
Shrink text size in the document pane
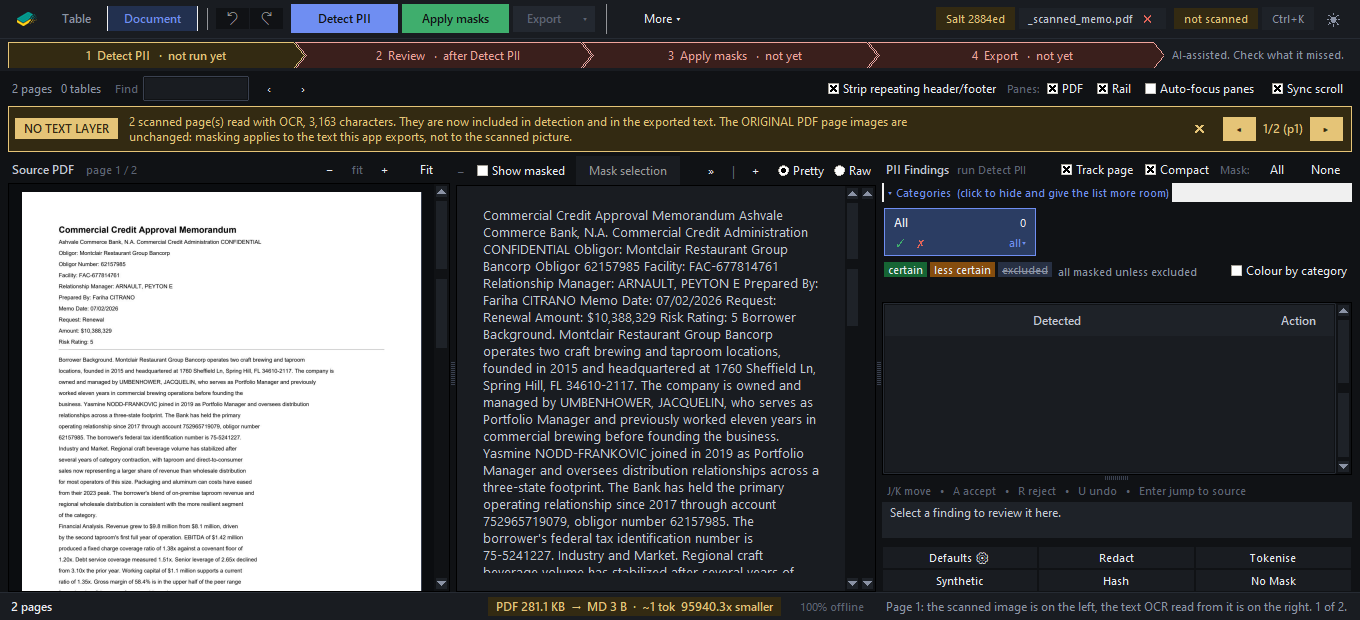tap(461, 171)
